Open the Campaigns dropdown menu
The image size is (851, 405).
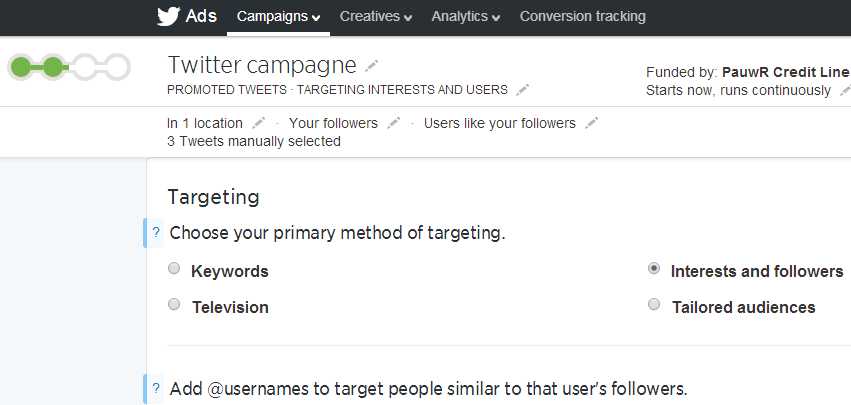[278, 17]
